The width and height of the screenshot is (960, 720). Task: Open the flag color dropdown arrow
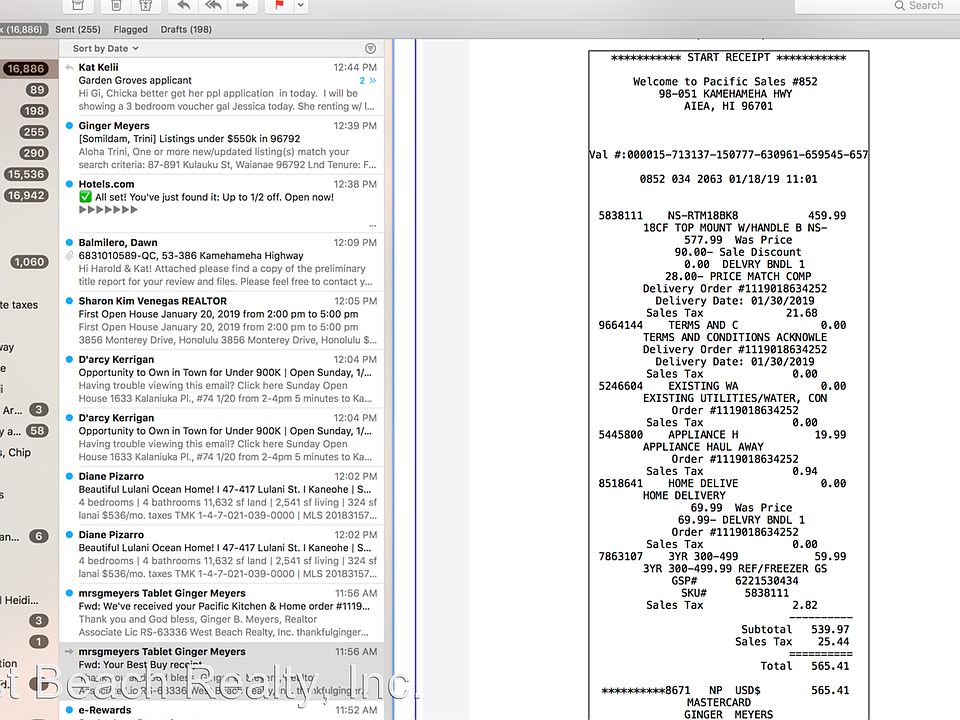coord(300,5)
